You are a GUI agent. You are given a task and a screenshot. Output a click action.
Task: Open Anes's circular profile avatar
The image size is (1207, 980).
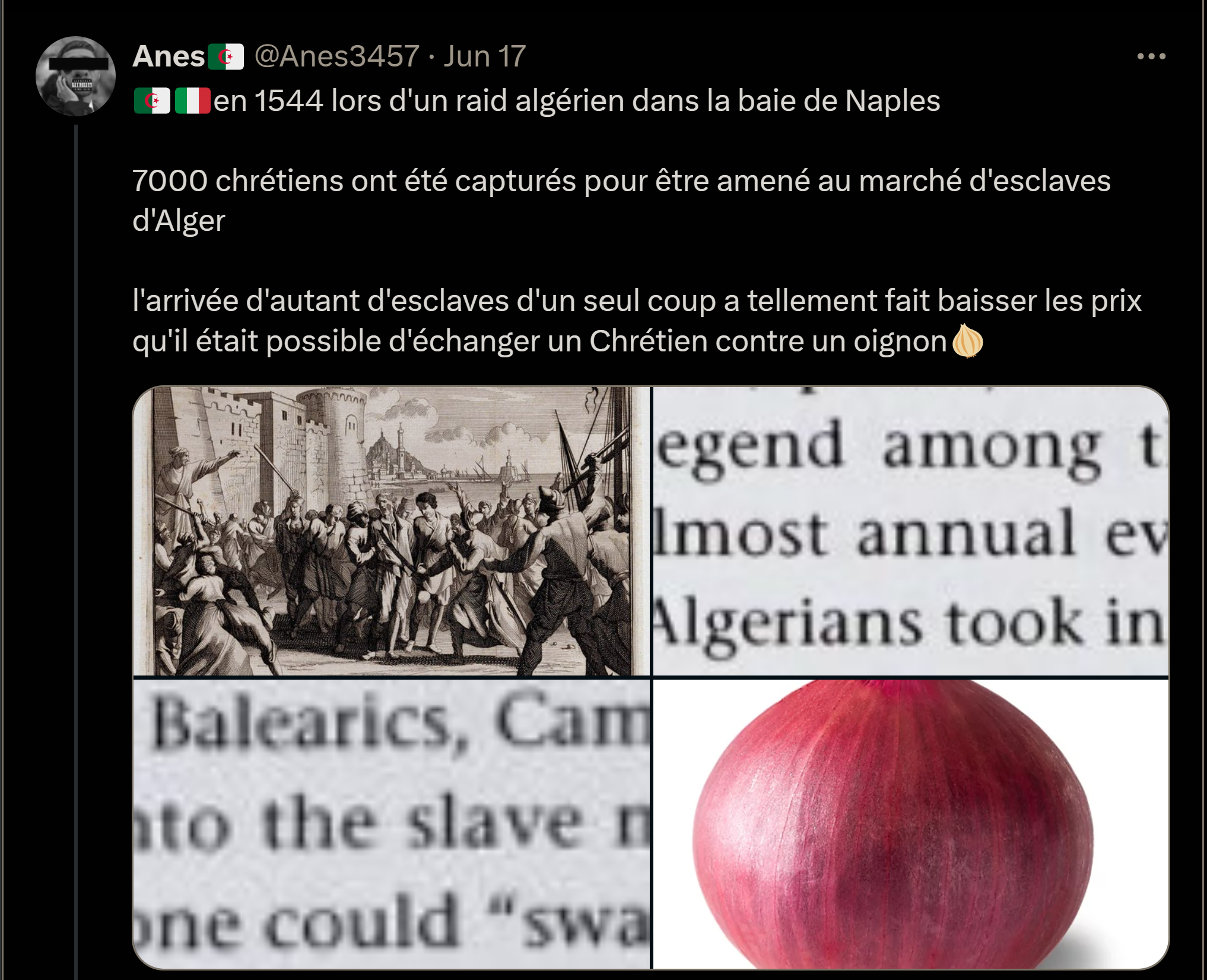point(75,76)
